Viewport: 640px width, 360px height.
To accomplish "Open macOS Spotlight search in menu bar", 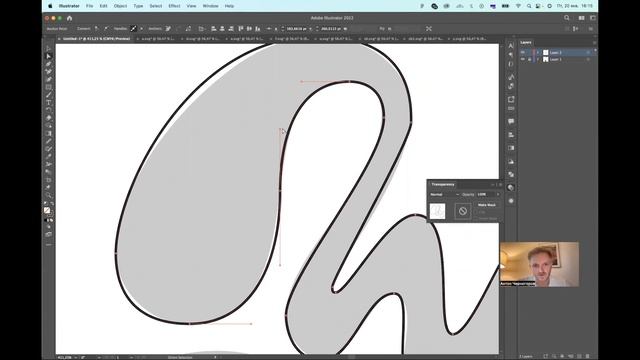I will pyautogui.click(x=529, y=6).
